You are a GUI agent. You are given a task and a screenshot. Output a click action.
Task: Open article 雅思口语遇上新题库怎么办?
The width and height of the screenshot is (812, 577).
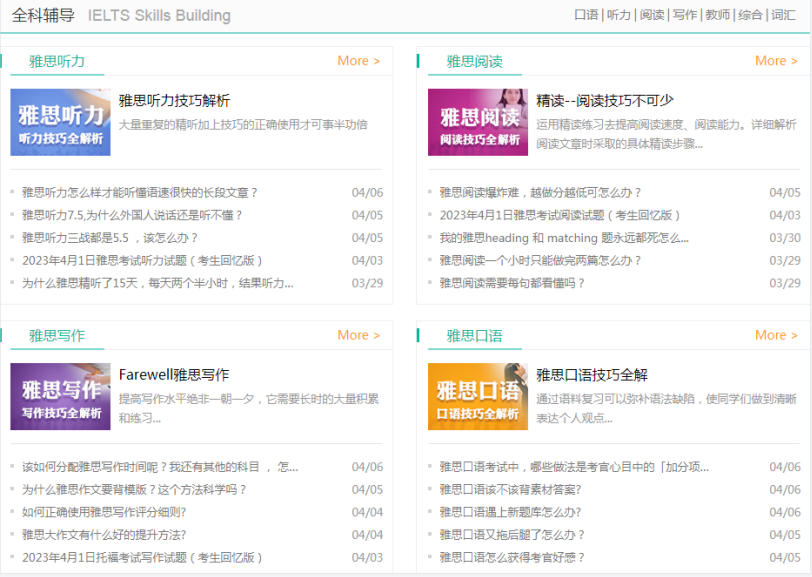[x=510, y=512]
